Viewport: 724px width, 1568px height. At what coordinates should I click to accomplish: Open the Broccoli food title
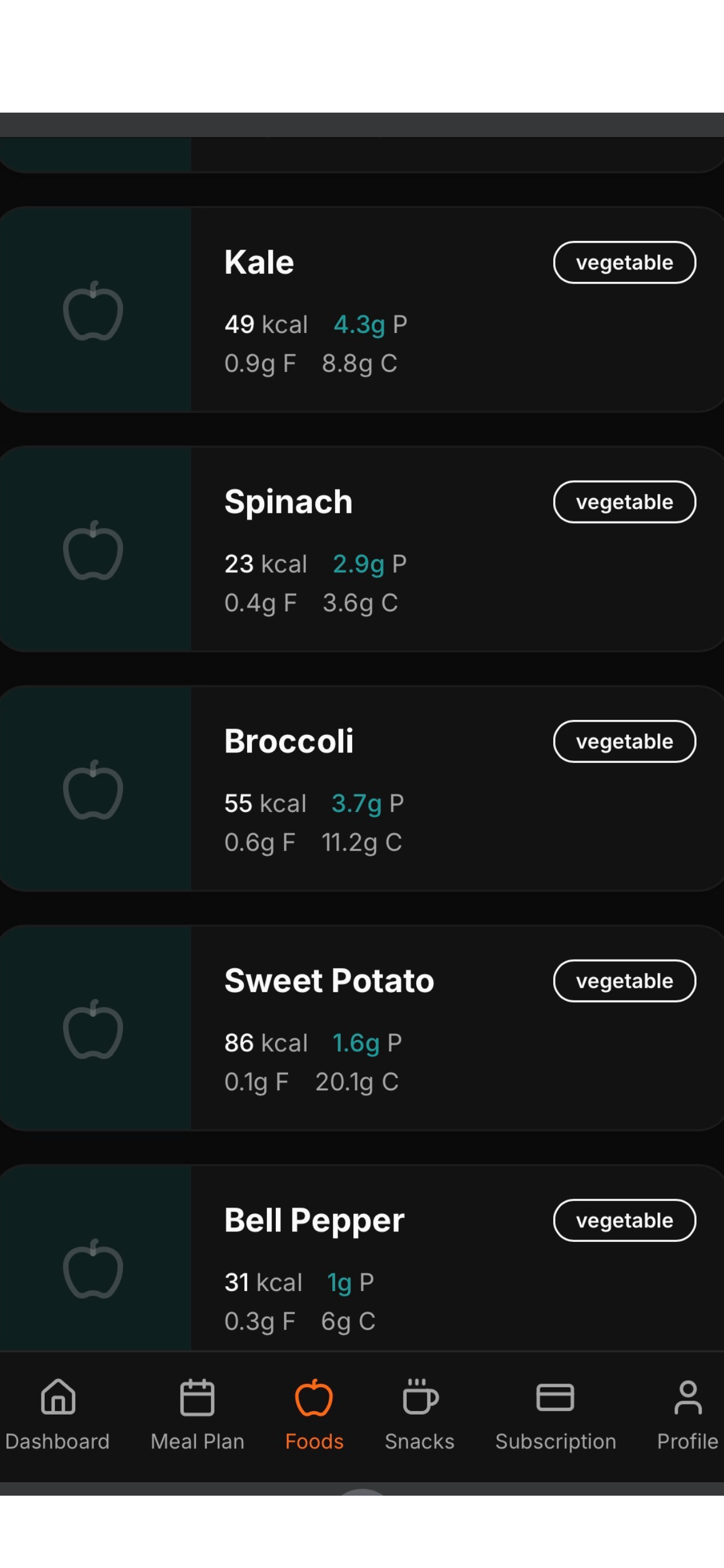(289, 741)
